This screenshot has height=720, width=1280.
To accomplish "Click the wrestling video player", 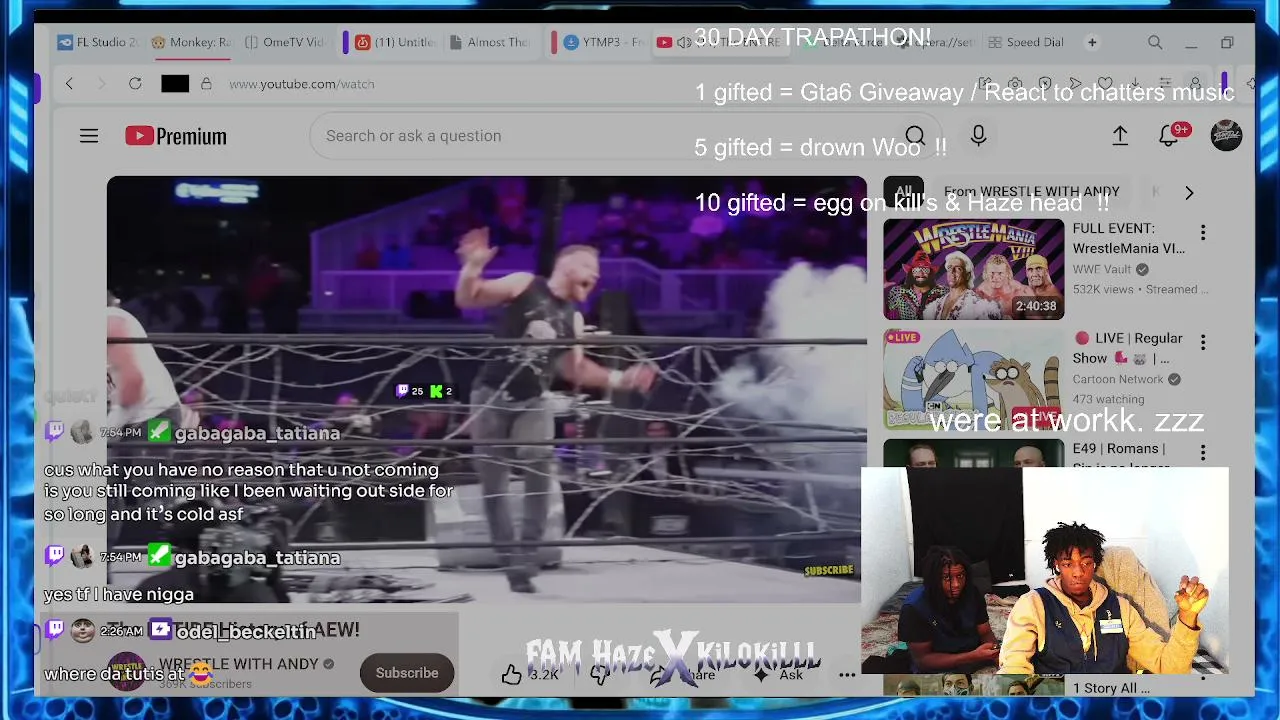I will pos(487,390).
